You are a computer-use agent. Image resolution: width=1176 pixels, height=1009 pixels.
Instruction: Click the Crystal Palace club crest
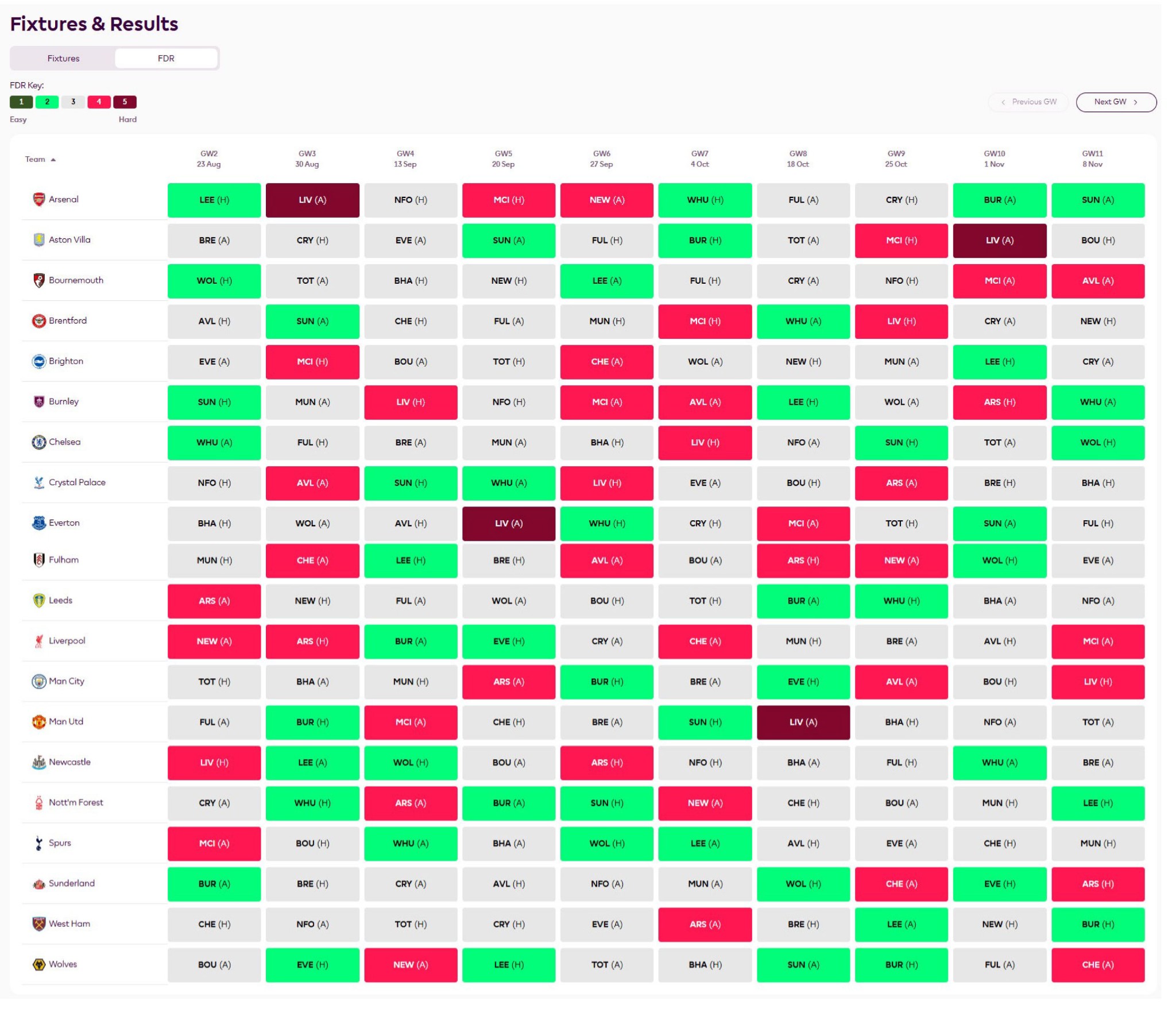click(x=38, y=482)
